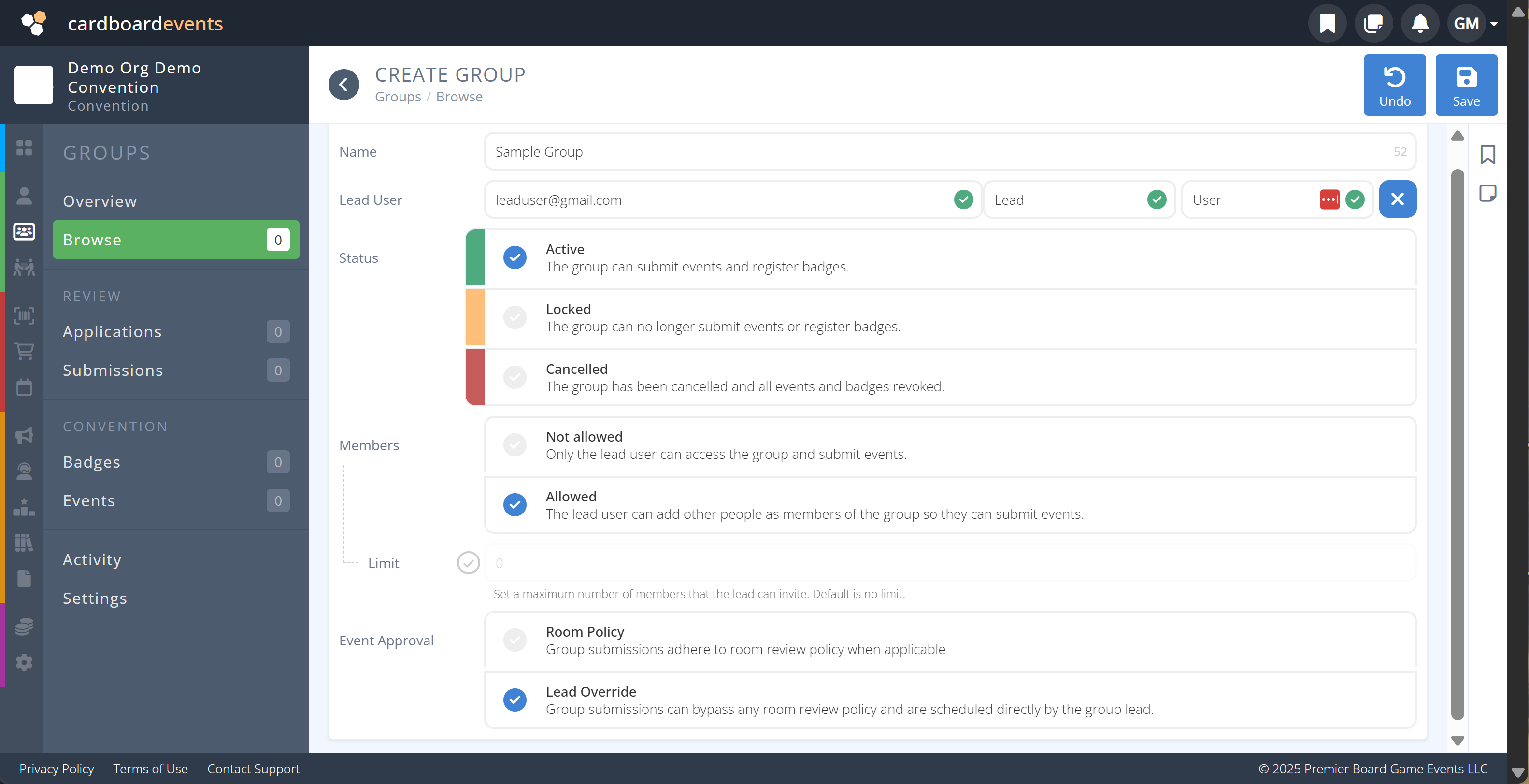Screen dimensions: 1529x784
Task: Open the dashboard grid icon in sidebar
Action: 24,148
